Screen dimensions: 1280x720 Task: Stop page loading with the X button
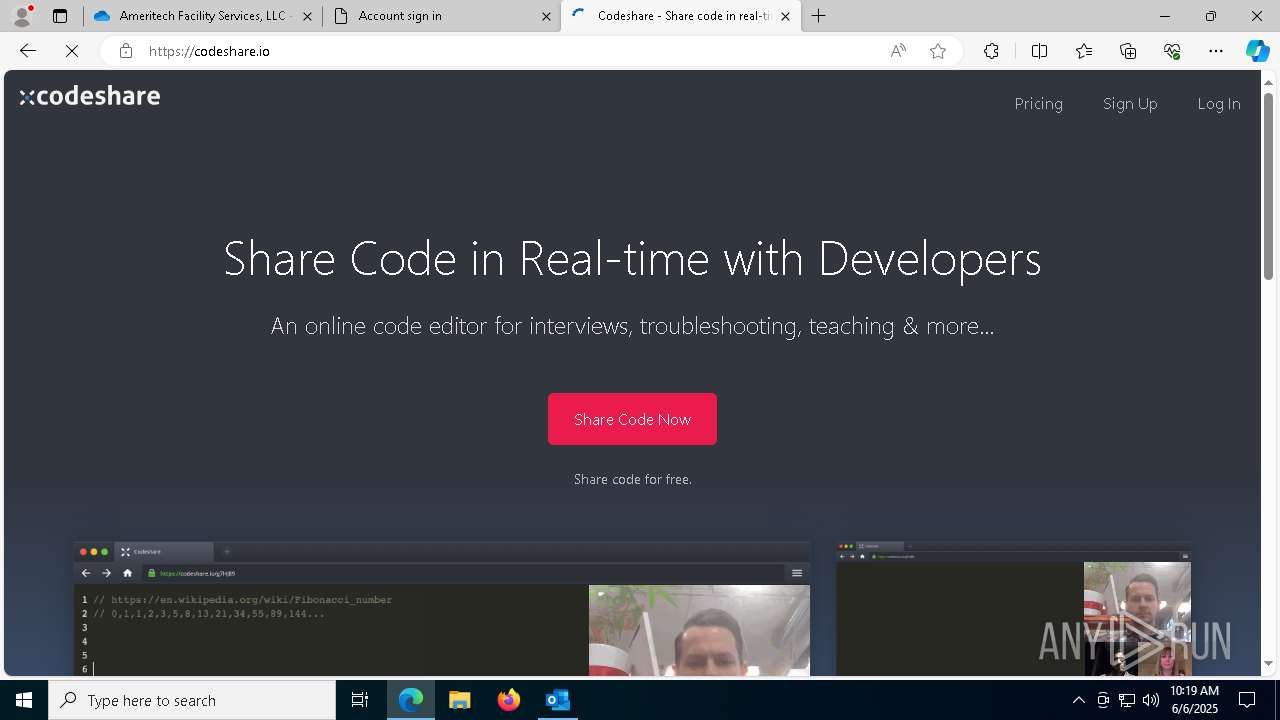[x=72, y=51]
